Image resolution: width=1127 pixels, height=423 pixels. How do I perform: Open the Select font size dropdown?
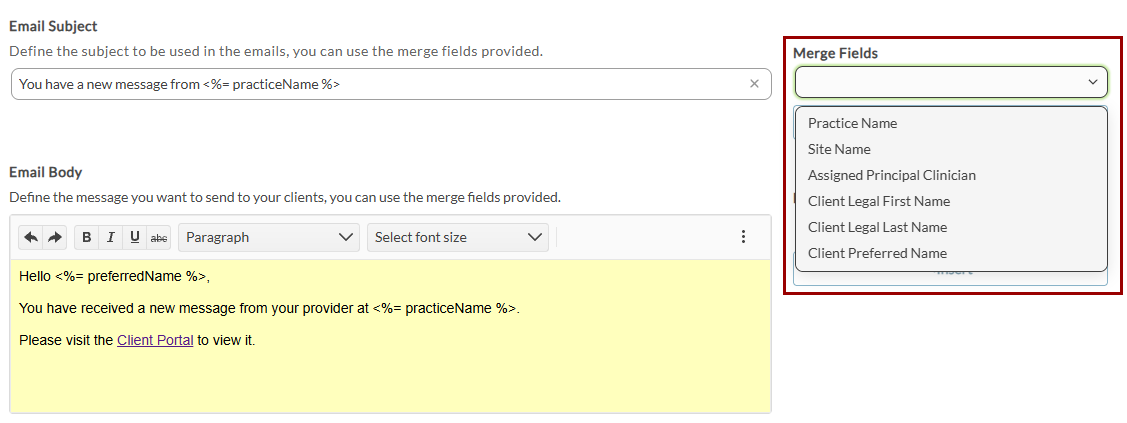[458, 237]
